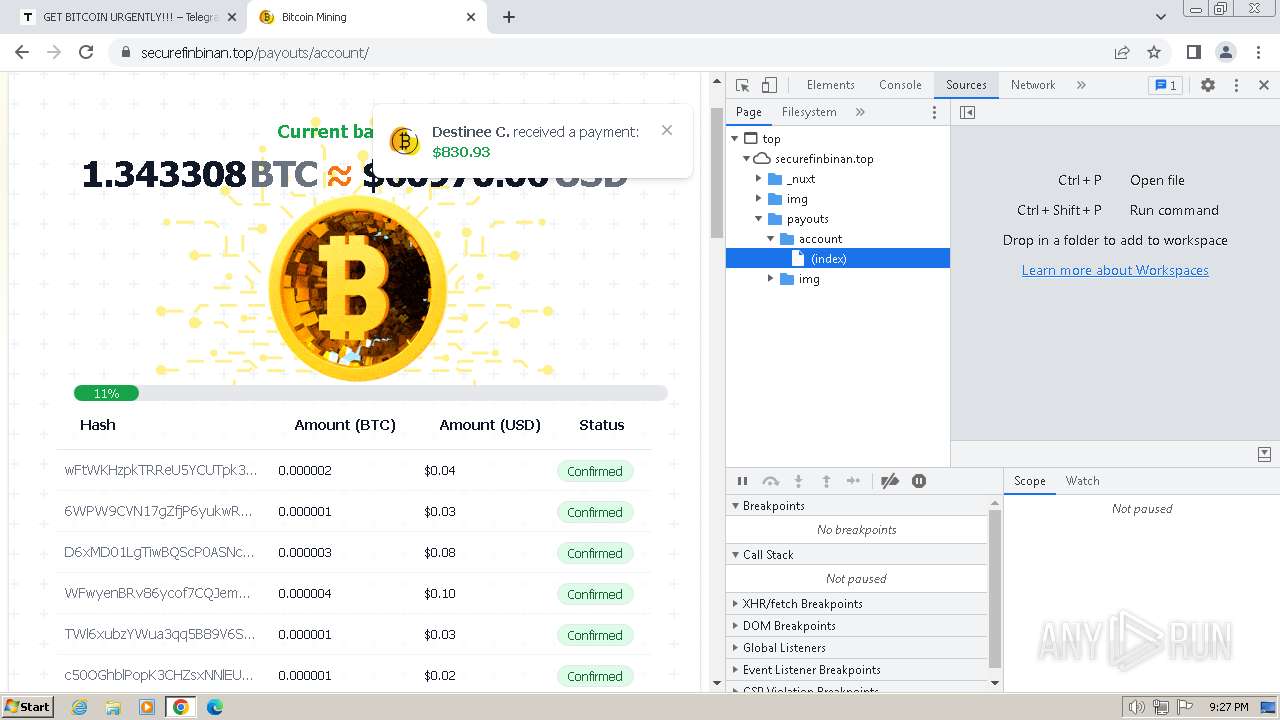
Task: Toggle pause on exceptions icon
Action: click(x=919, y=481)
